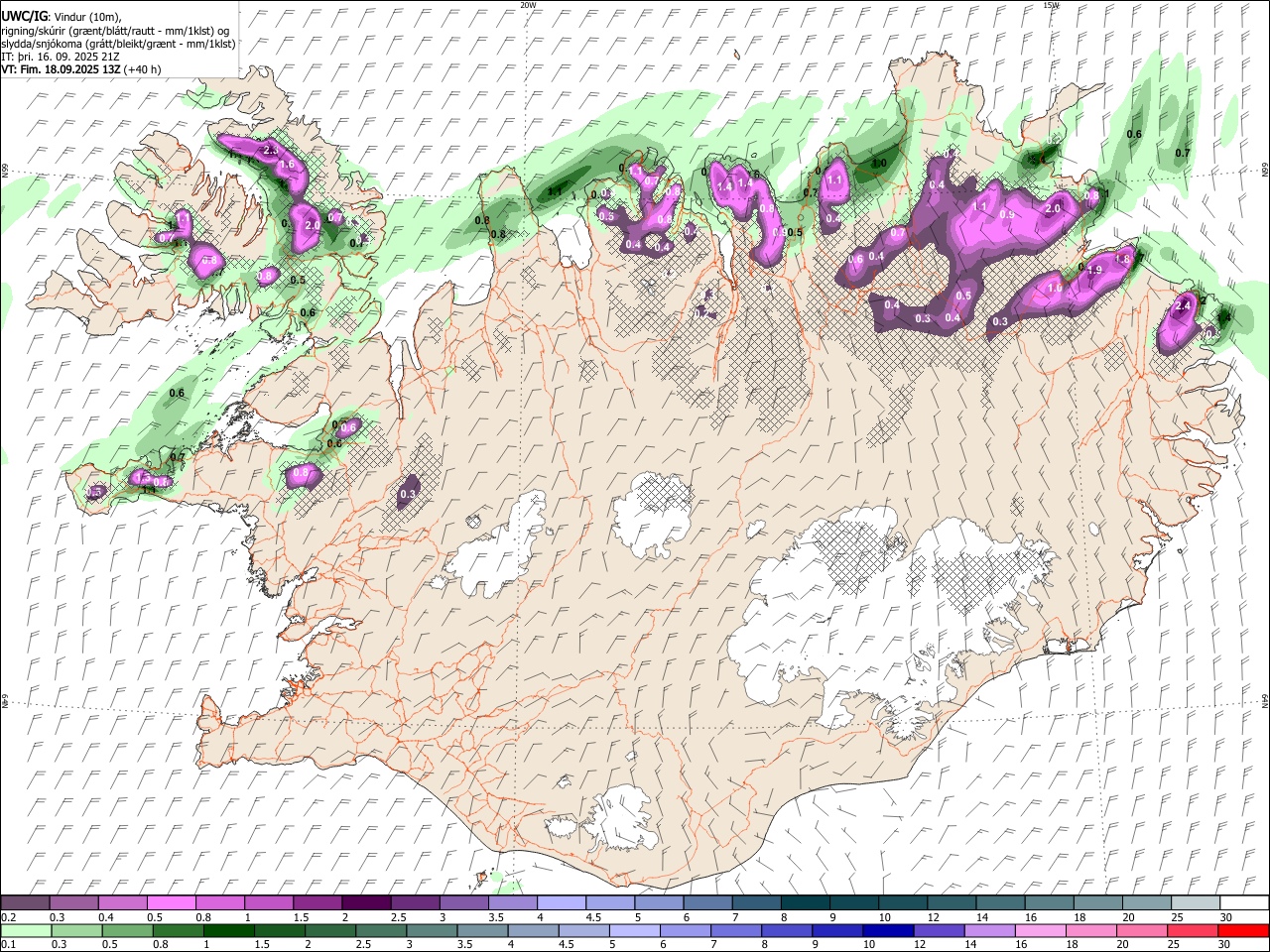The height and width of the screenshot is (952, 1270).
Task: Click the lavender snow swatch labeled 4.5
Action: (x=609, y=903)
